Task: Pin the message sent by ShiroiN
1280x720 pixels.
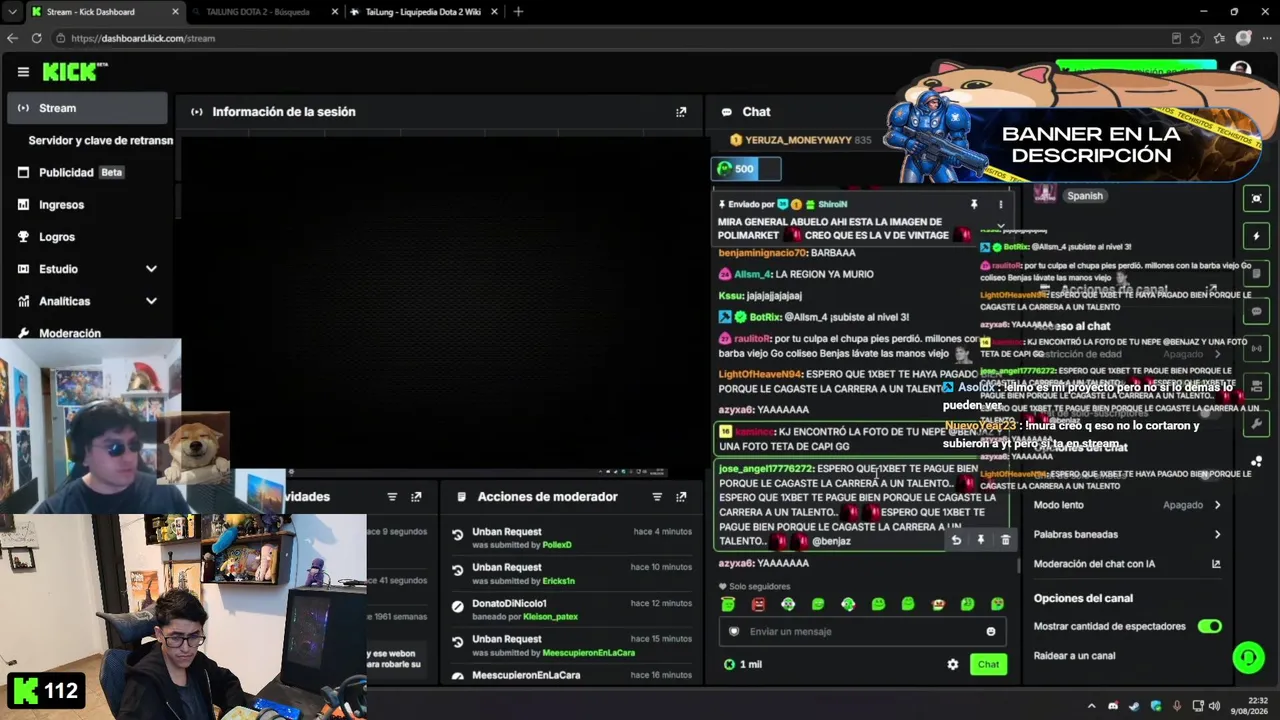Action: 974,204
